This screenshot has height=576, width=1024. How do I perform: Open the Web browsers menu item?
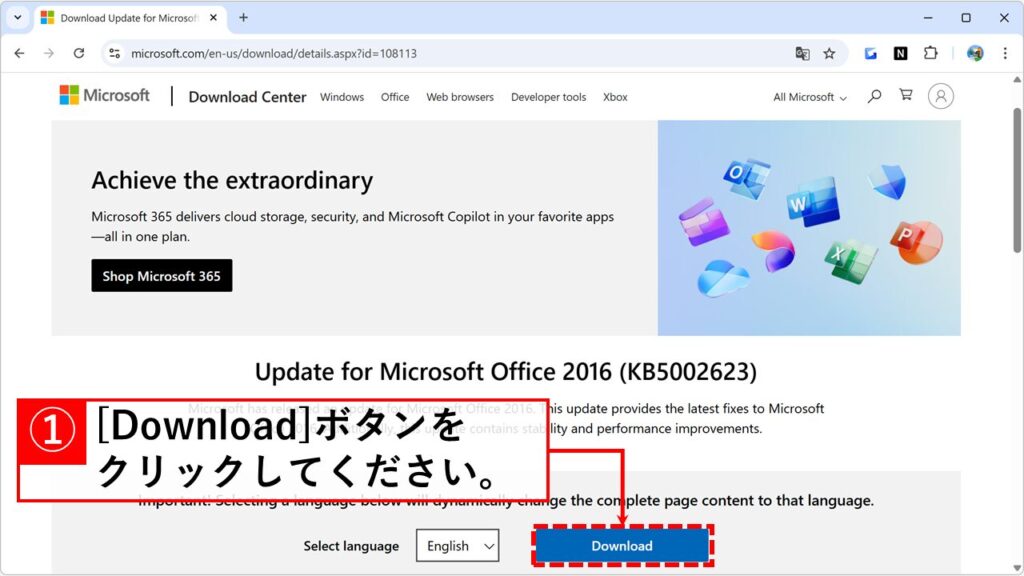(x=460, y=97)
